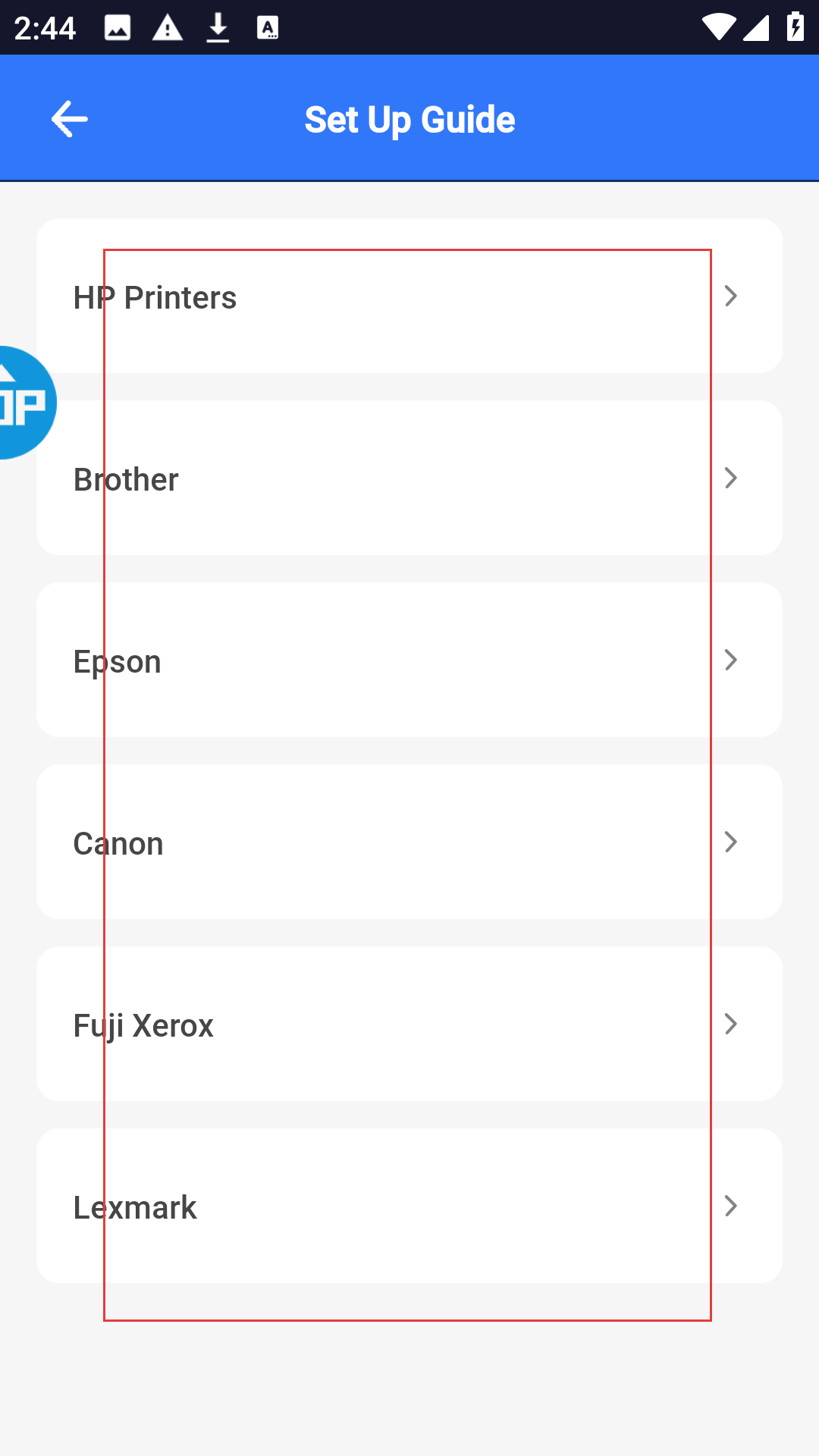Tap the warning triangle status icon
Image resolution: width=819 pixels, height=1456 pixels.
coord(168,28)
